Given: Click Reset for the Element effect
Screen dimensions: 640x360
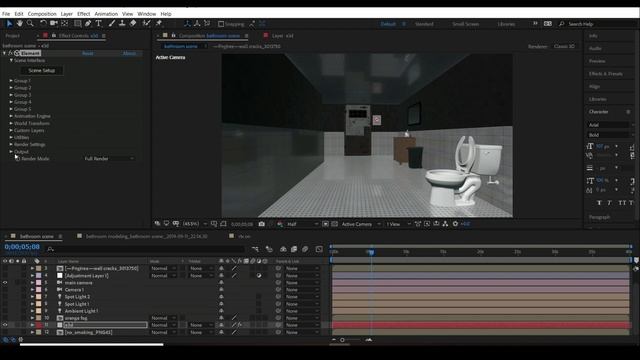Looking at the screenshot, I should 87,53.
